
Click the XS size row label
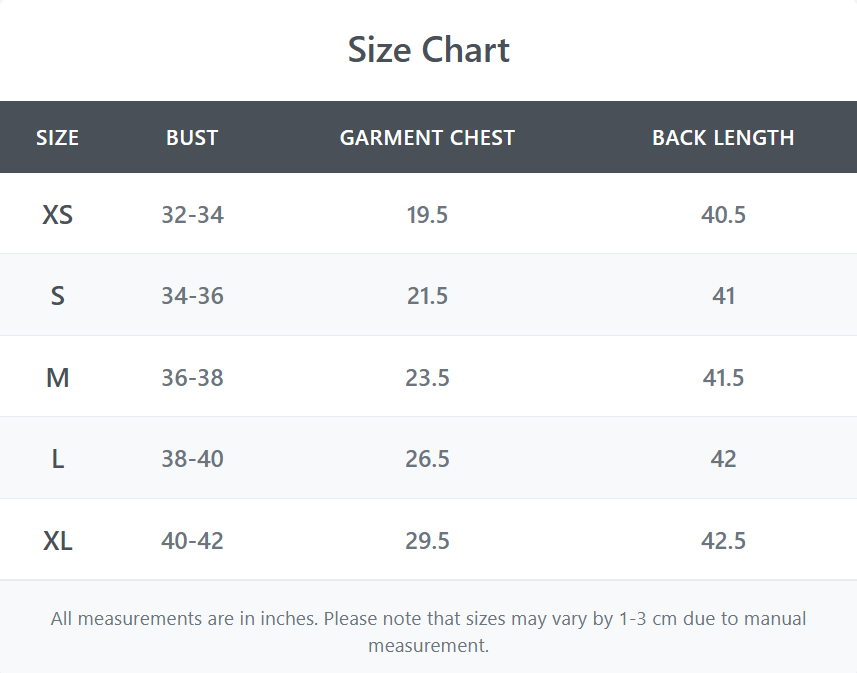coord(57,215)
